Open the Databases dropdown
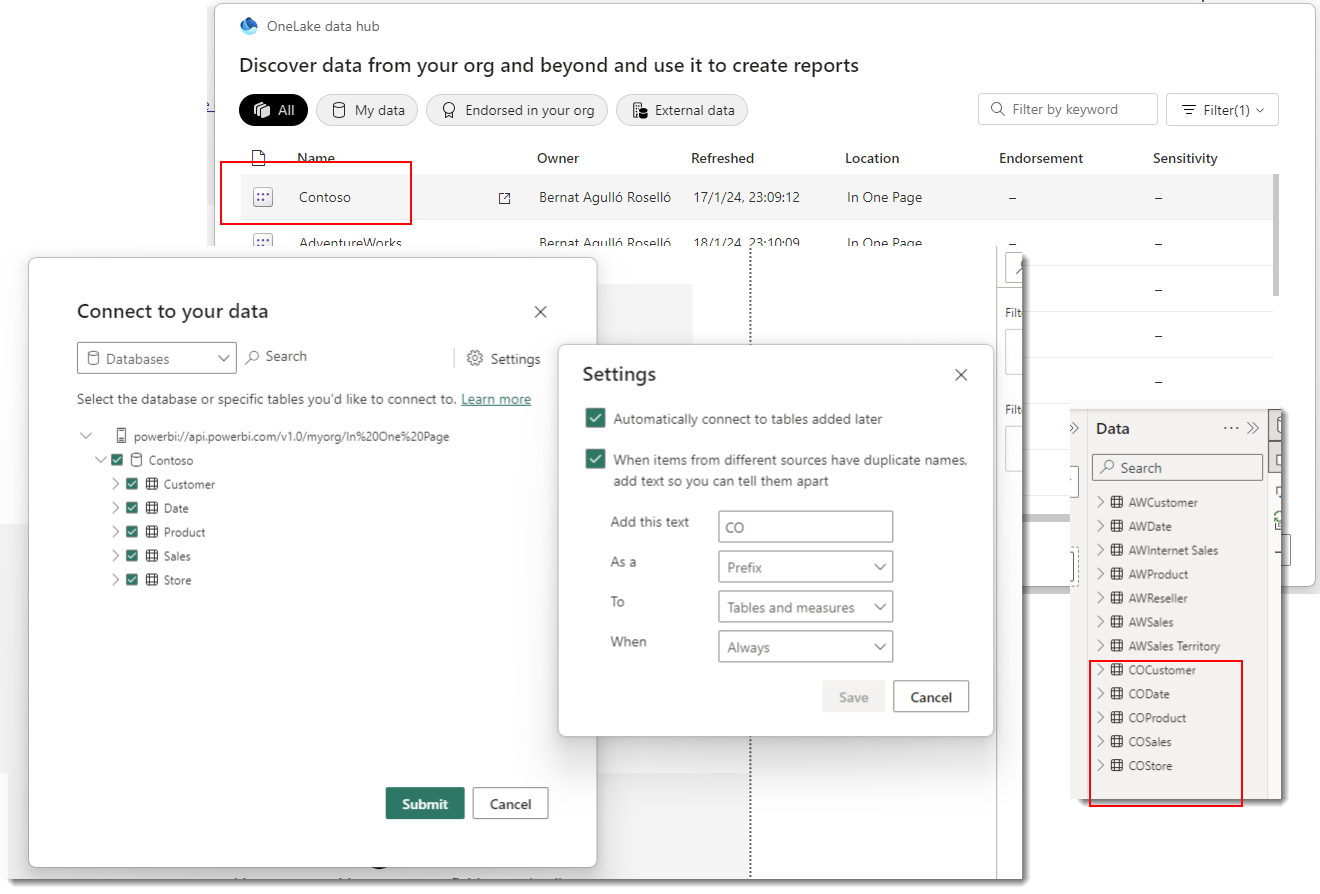The height and width of the screenshot is (894, 1320). 156,358
